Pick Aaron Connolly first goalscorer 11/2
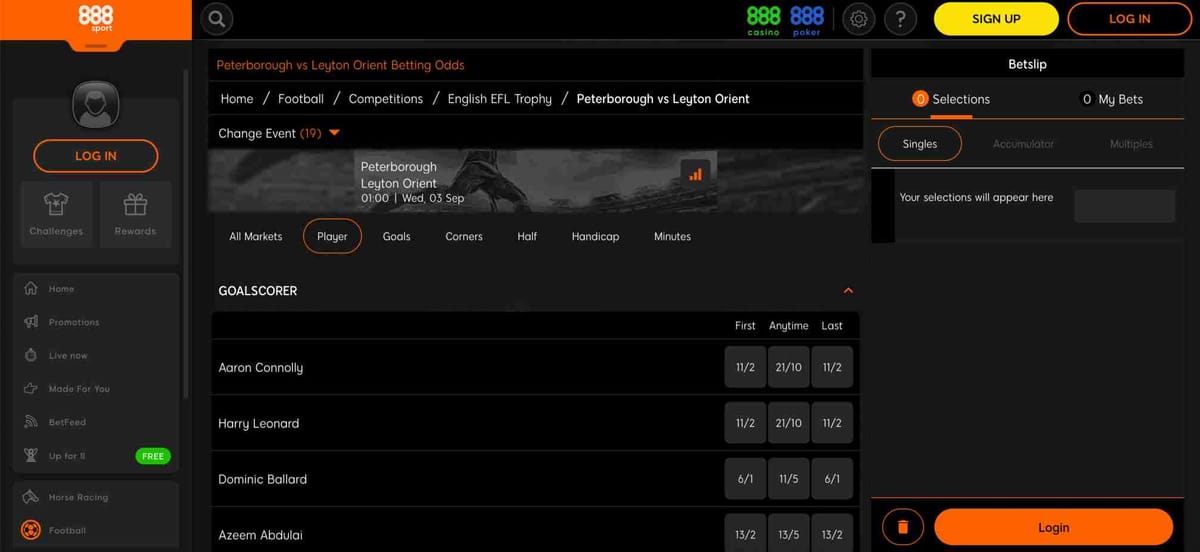 745,367
